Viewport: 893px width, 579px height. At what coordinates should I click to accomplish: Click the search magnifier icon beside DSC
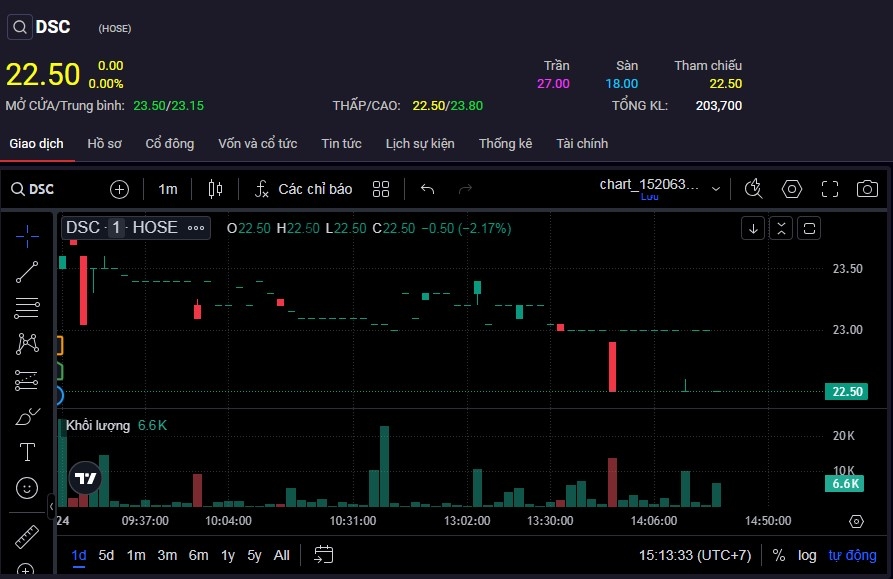click(20, 27)
